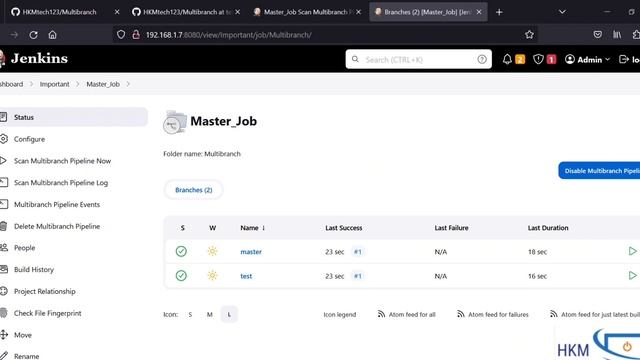Click the Atom feed for all RSS icon
The width and height of the screenshot is (640, 360).
coord(381,314)
